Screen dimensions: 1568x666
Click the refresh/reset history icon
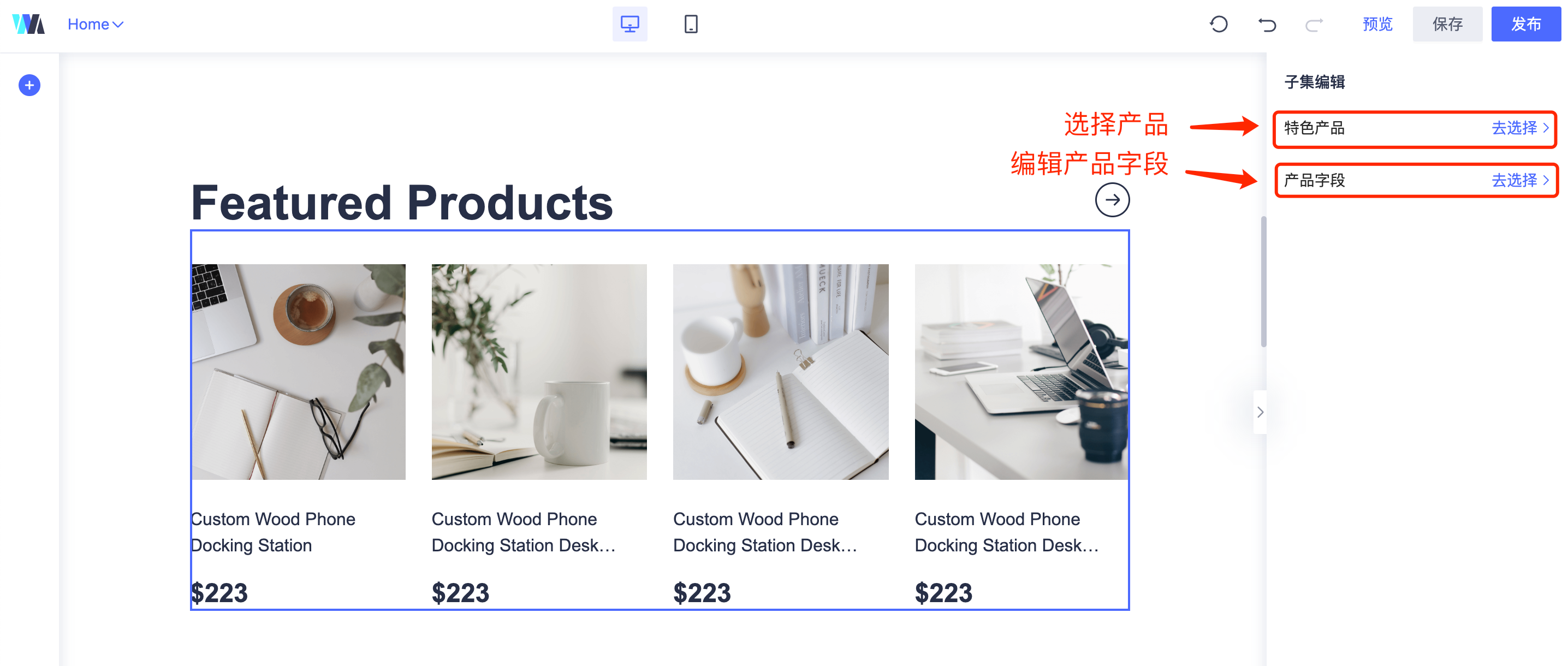(x=1219, y=25)
